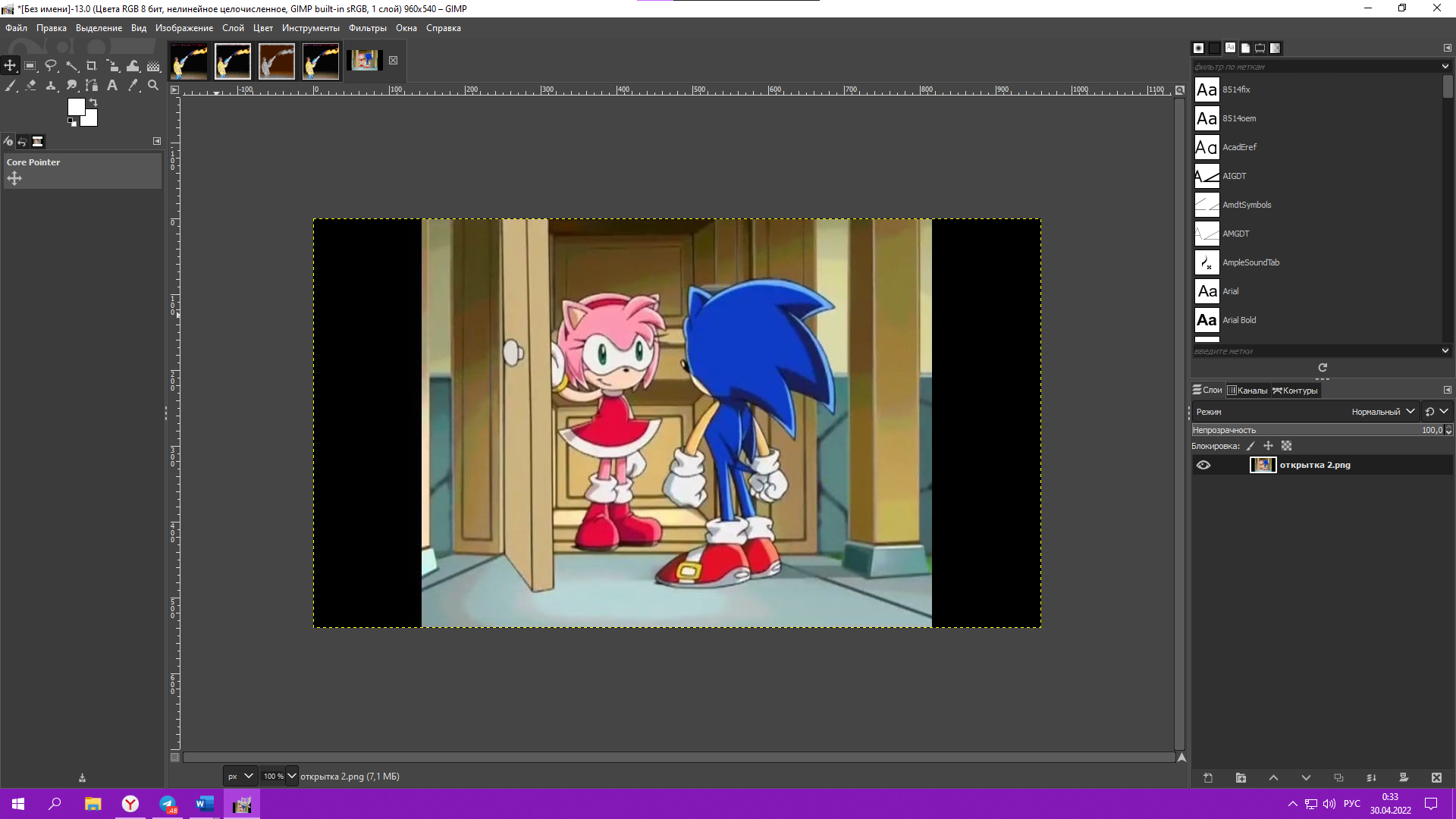Click the foreground color swatch
The image size is (1456, 819).
coord(75,106)
